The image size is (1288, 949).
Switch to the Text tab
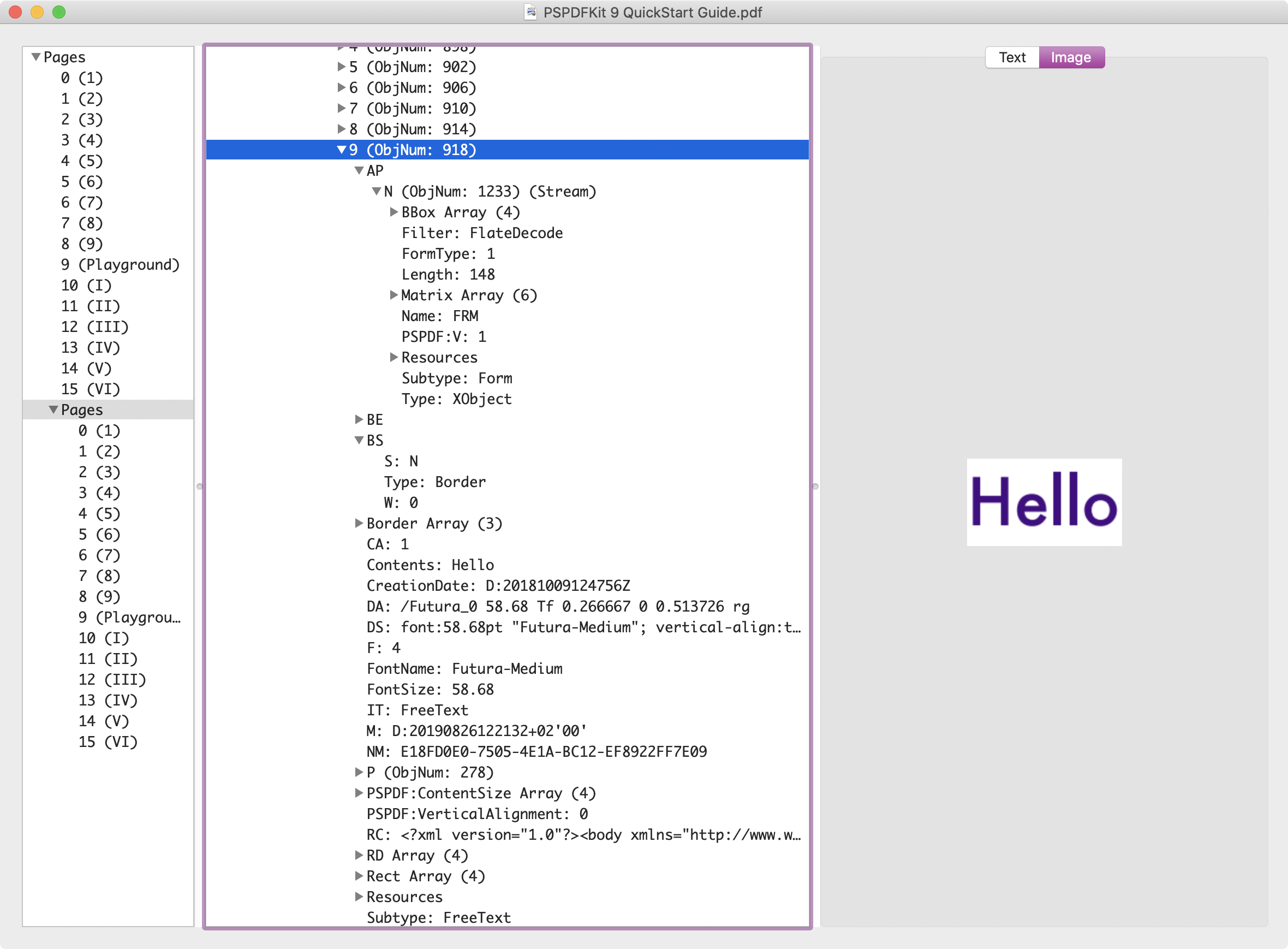click(x=1012, y=57)
